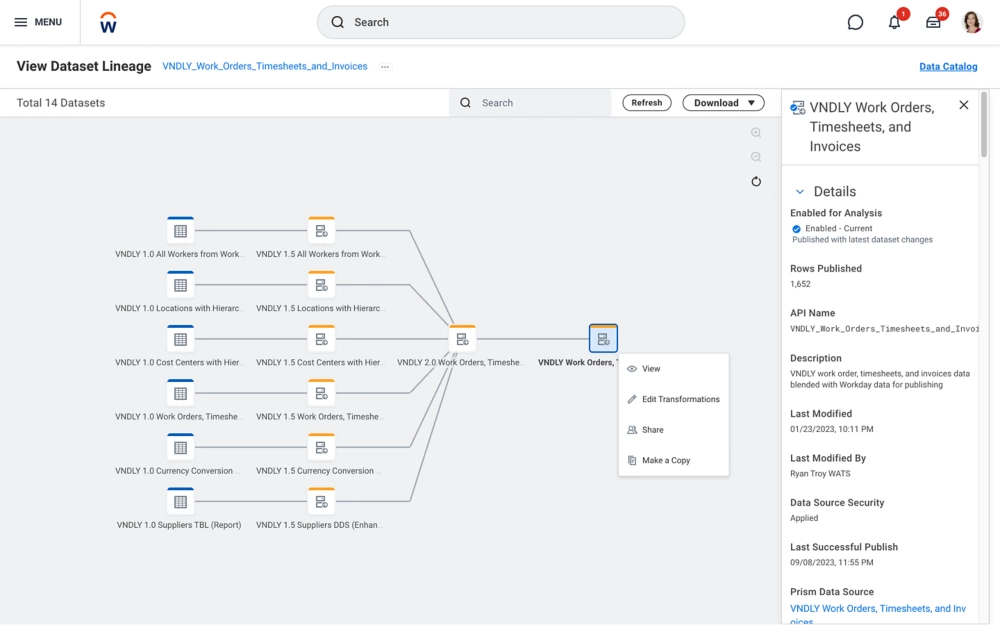This screenshot has width=1000, height=625.
Task: Zoom out on the lineage canvas
Action: [756, 157]
